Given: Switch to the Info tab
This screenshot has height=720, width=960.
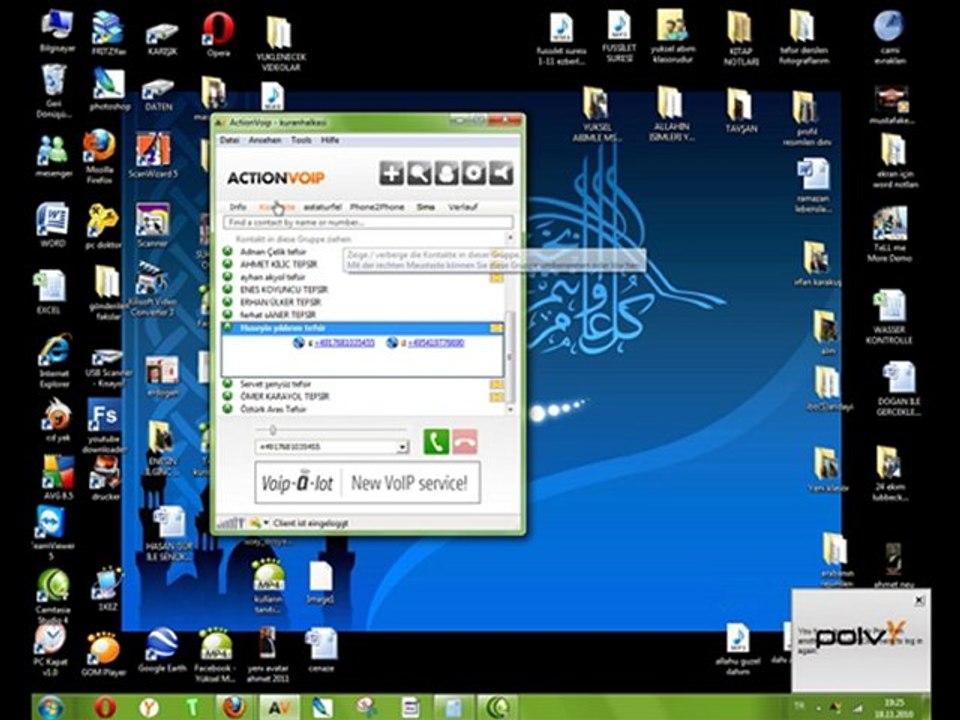Looking at the screenshot, I should point(238,207).
